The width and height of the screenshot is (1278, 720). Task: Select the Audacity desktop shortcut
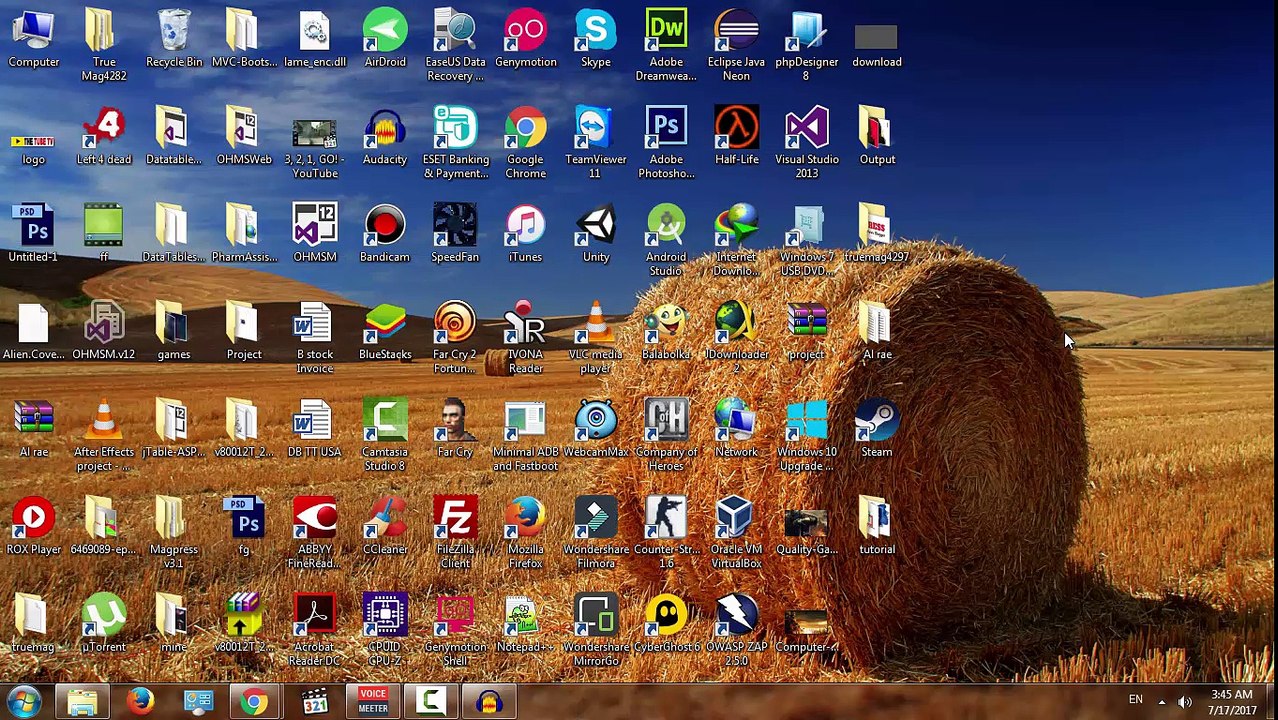(385, 137)
